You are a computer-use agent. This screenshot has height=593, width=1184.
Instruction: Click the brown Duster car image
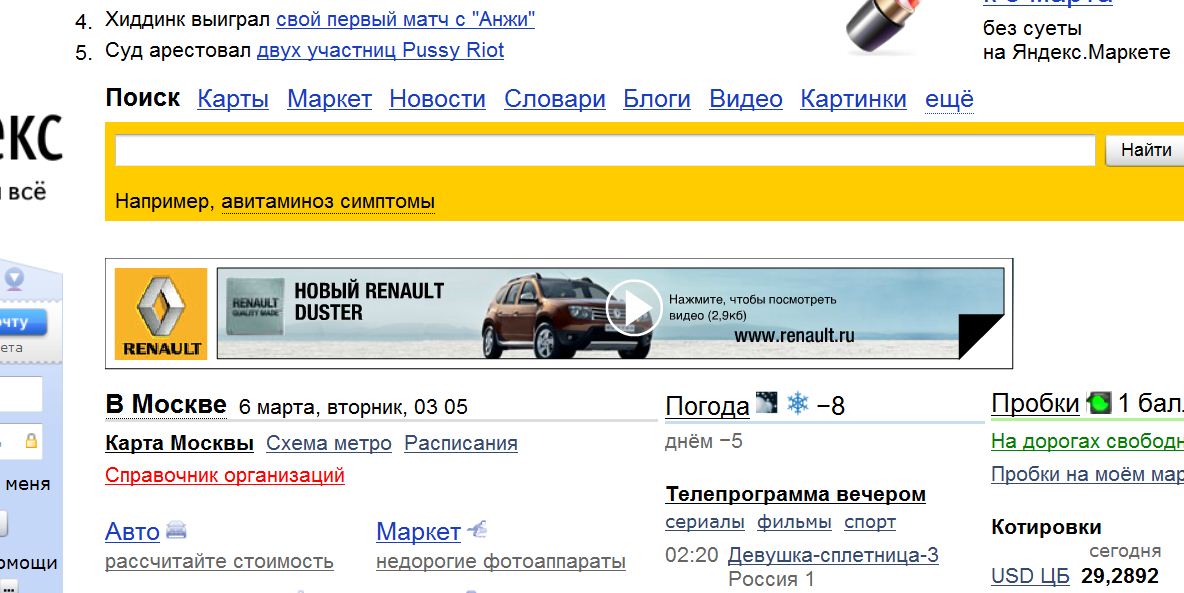click(568, 315)
